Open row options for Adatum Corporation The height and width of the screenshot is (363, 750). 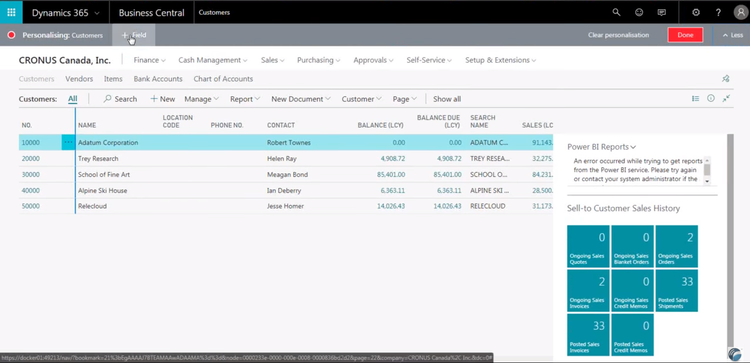pyautogui.click(x=68, y=142)
